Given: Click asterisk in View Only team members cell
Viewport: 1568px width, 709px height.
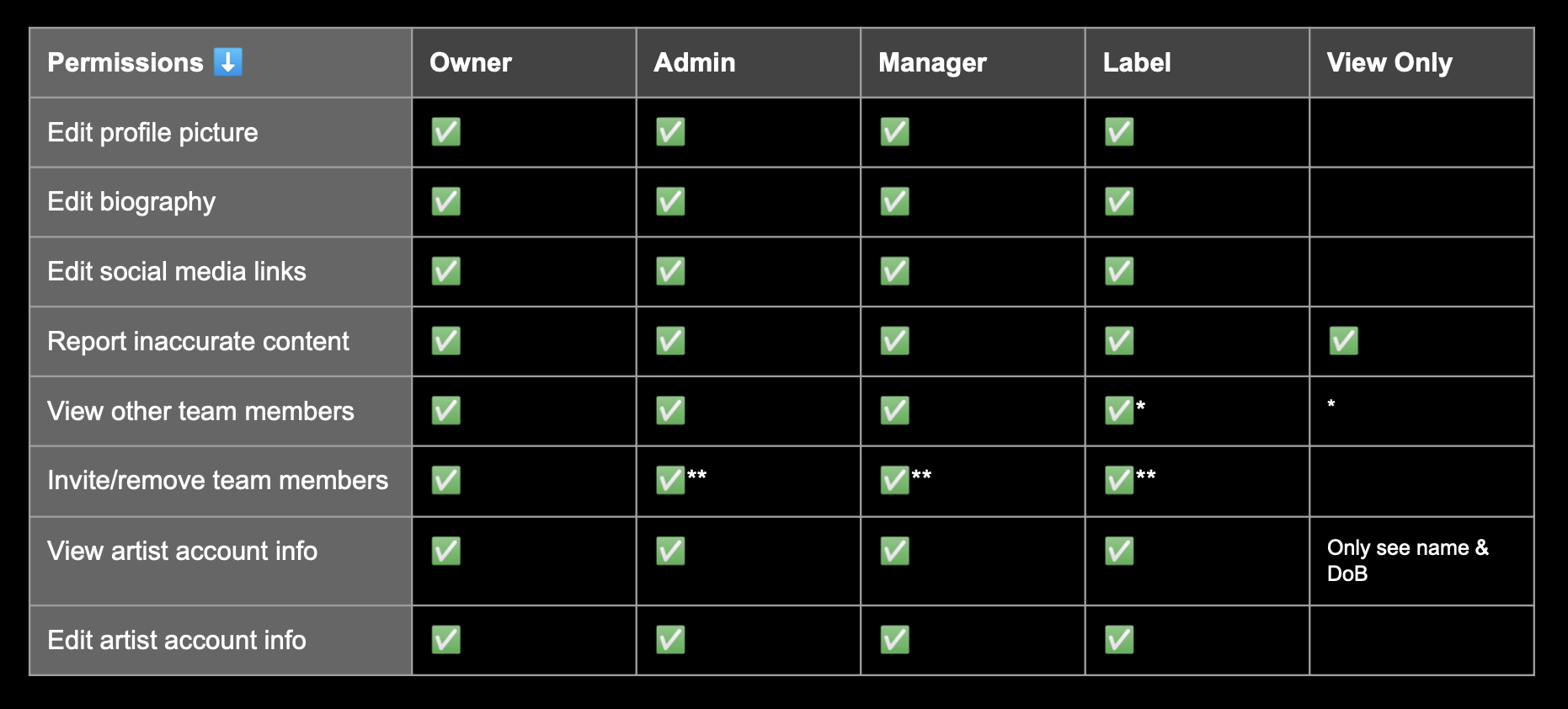Looking at the screenshot, I should click(1331, 405).
